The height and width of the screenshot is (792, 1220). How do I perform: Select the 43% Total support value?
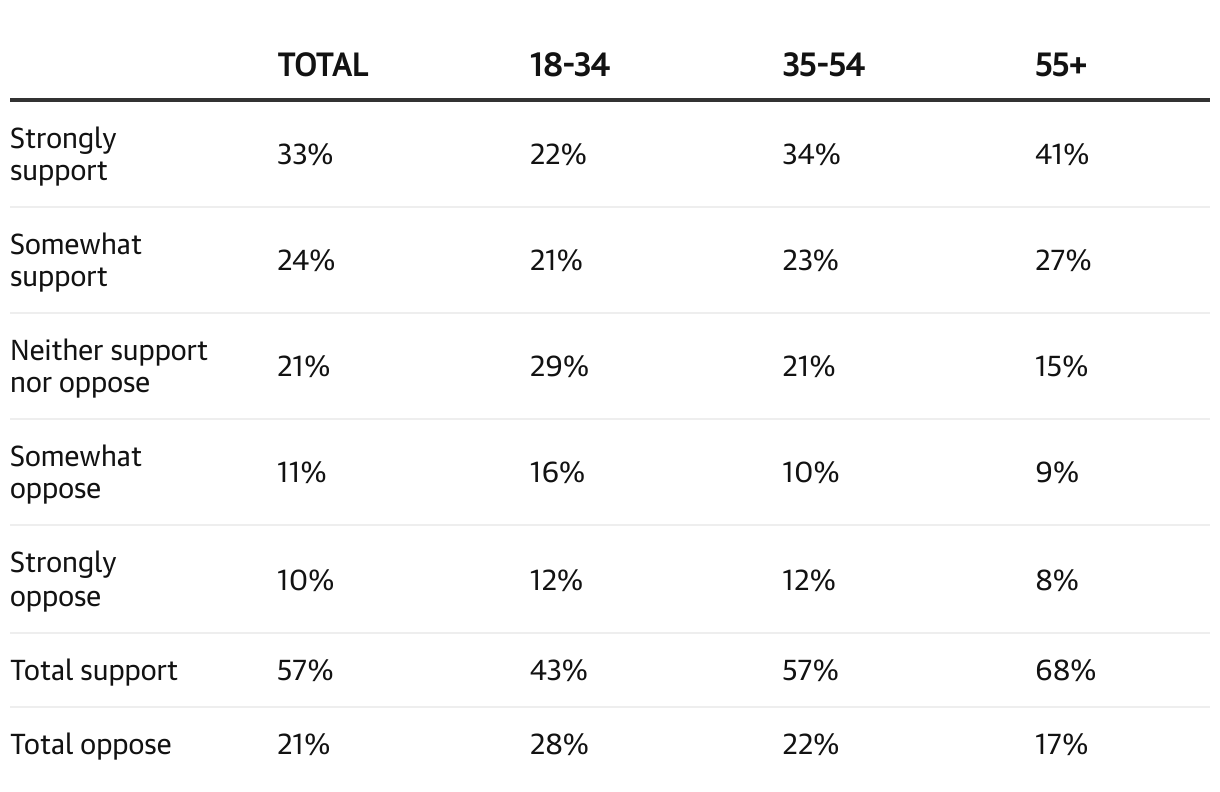coord(558,670)
